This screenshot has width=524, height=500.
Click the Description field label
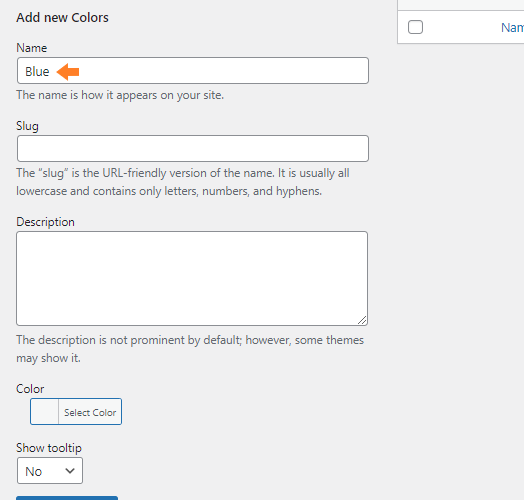(45, 222)
